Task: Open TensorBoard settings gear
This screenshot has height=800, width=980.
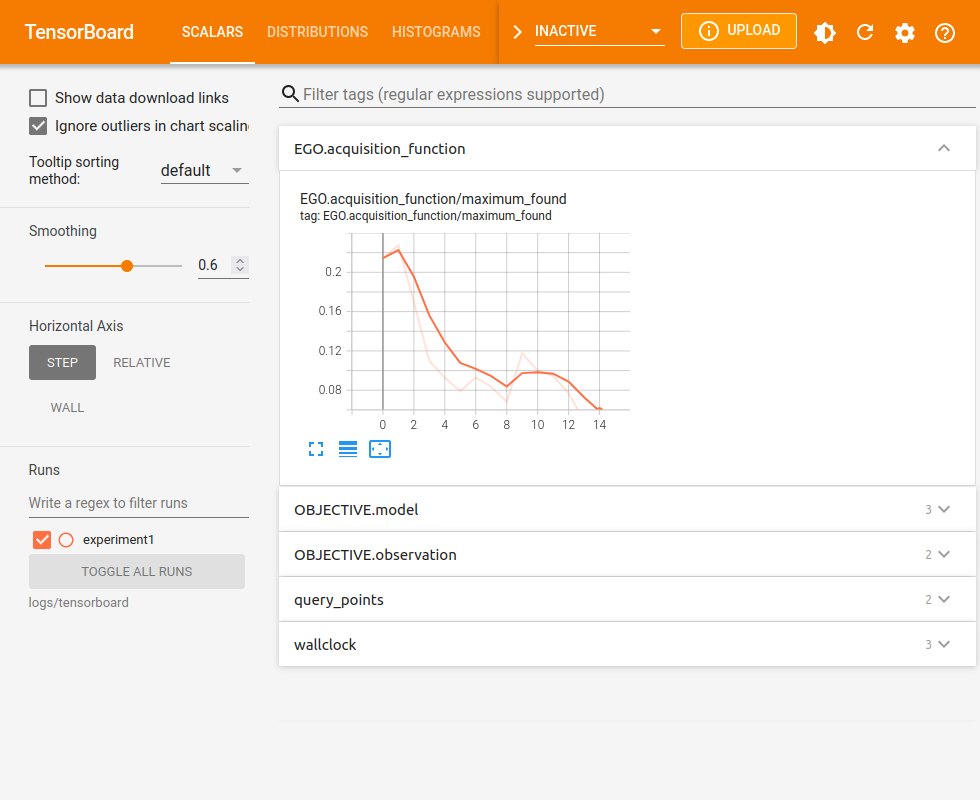Action: 905,32
